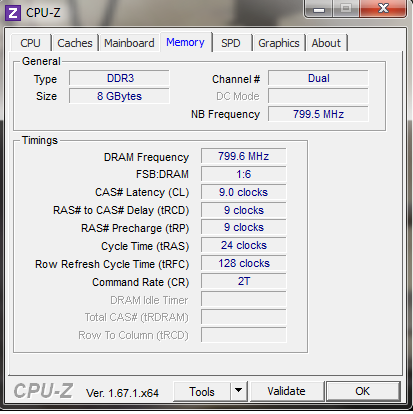Click the FSB:DRAM value 1:6
This screenshot has width=413, height=414.
(244, 174)
